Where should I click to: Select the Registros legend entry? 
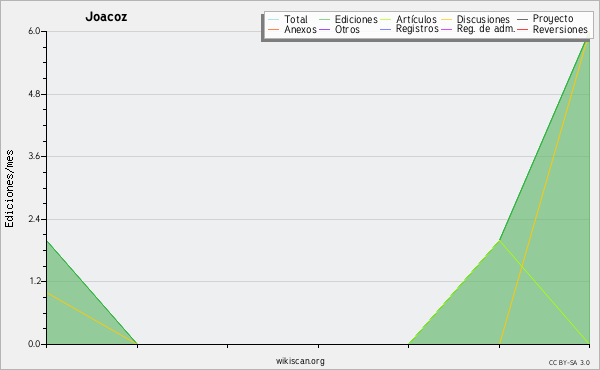click(409, 29)
